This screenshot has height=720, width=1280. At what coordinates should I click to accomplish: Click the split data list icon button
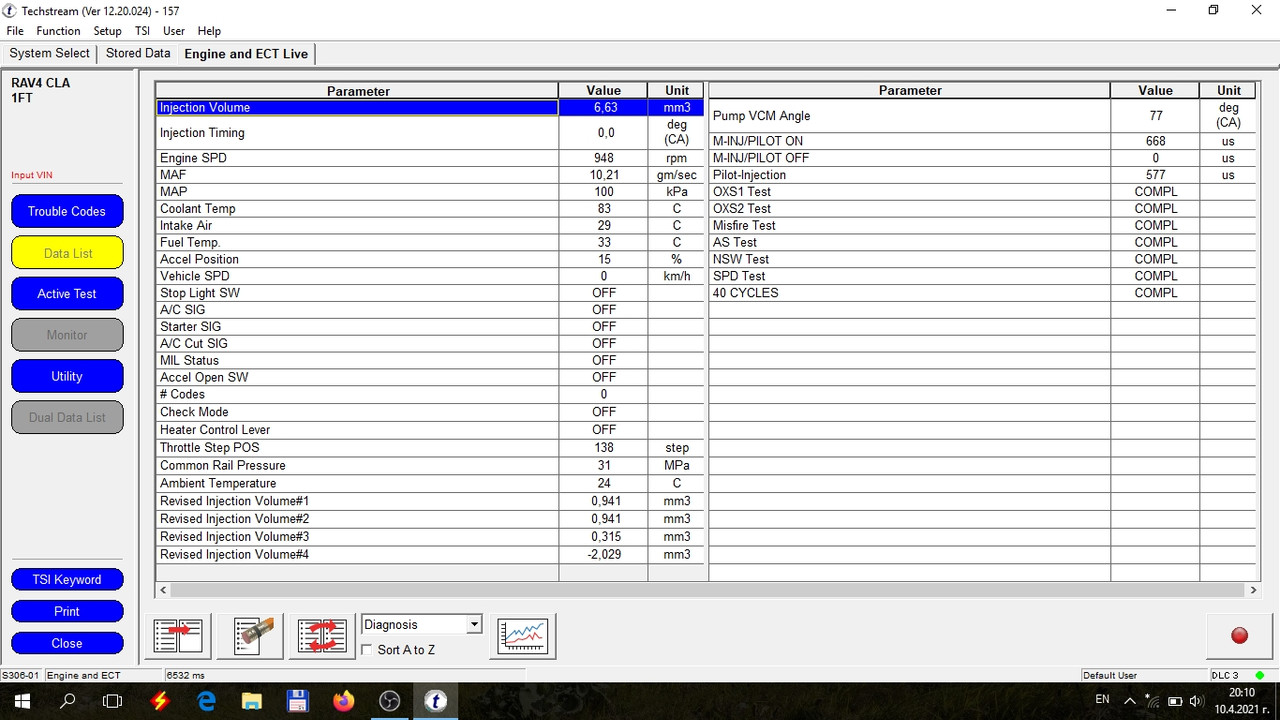click(x=178, y=636)
